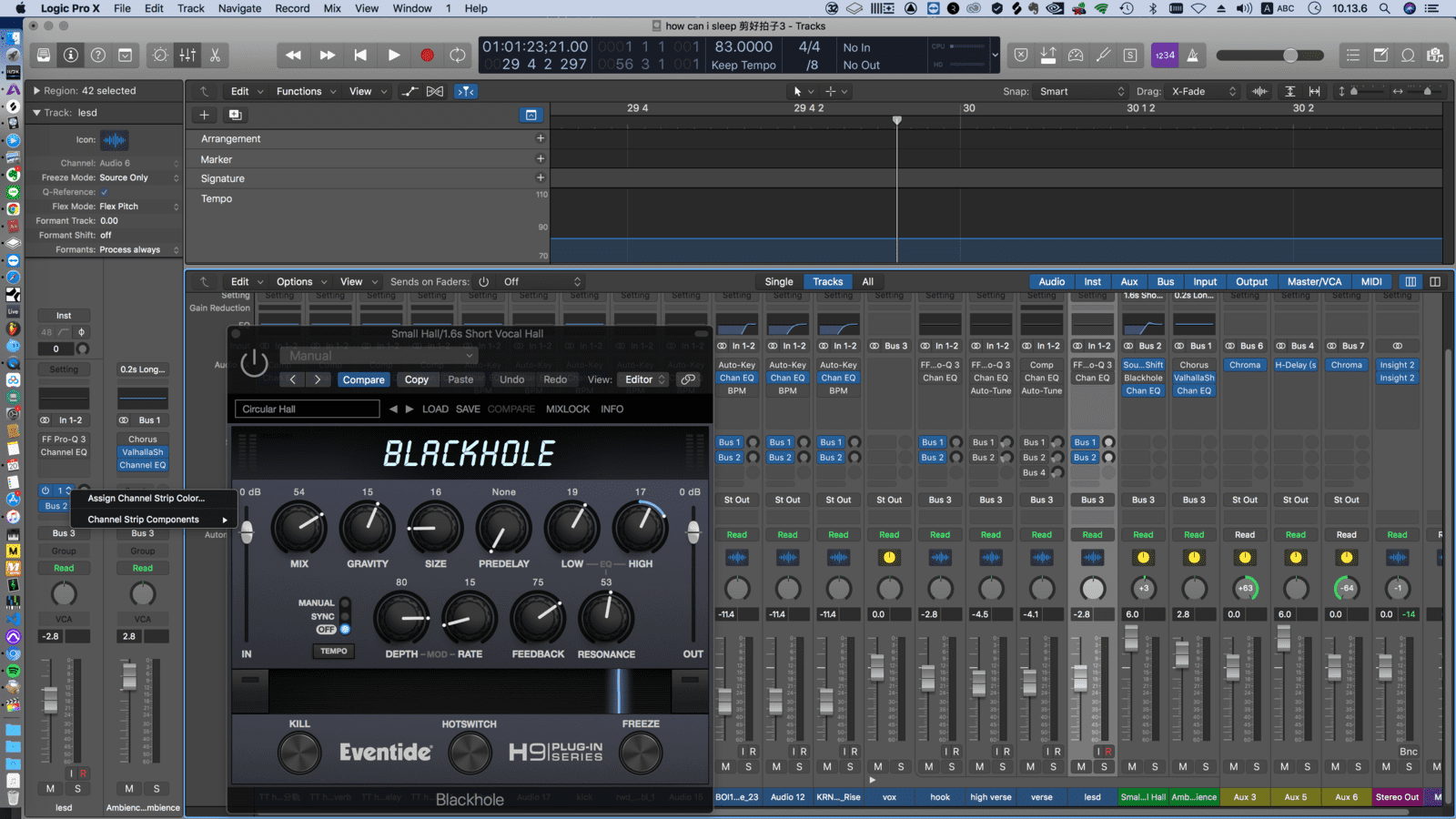Toggle the Show Automation icon
The height and width of the screenshot is (819, 1456).
(410, 91)
